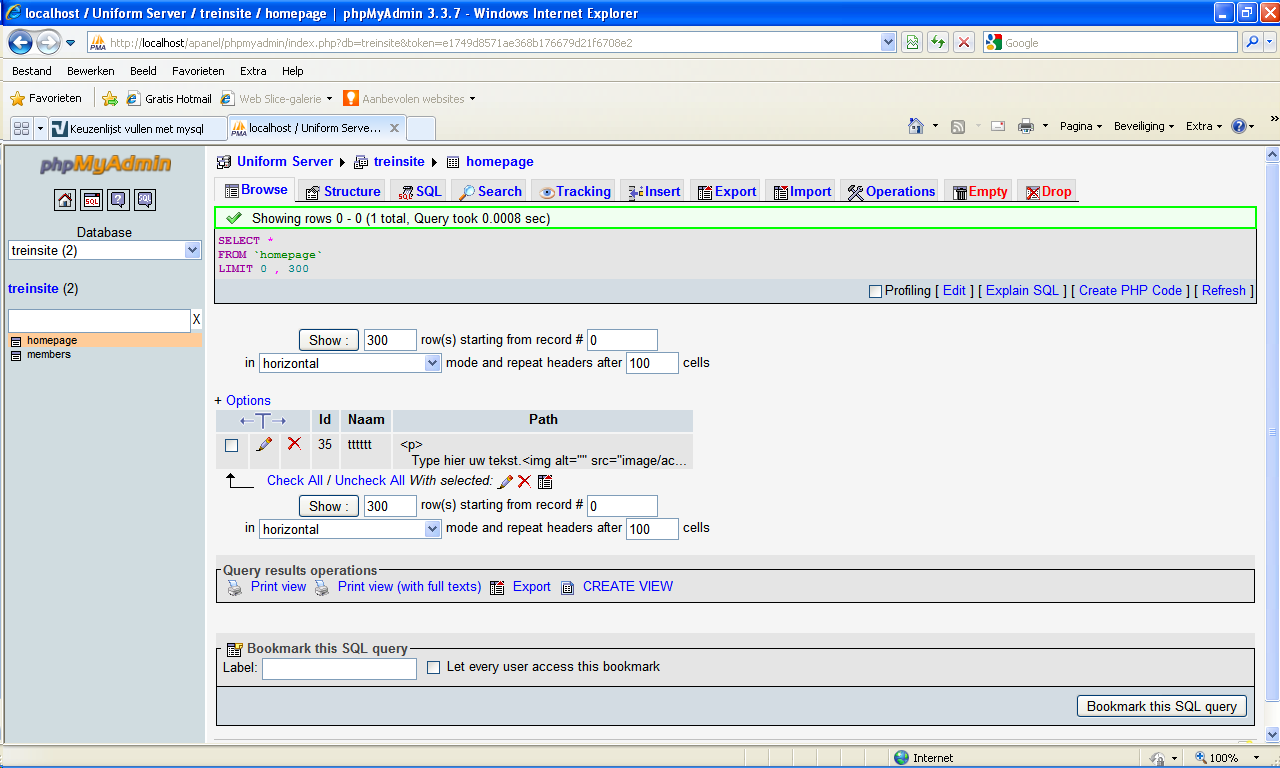The width and height of the screenshot is (1280, 768).
Task: Open the SQL query window icon
Action: click(92, 200)
